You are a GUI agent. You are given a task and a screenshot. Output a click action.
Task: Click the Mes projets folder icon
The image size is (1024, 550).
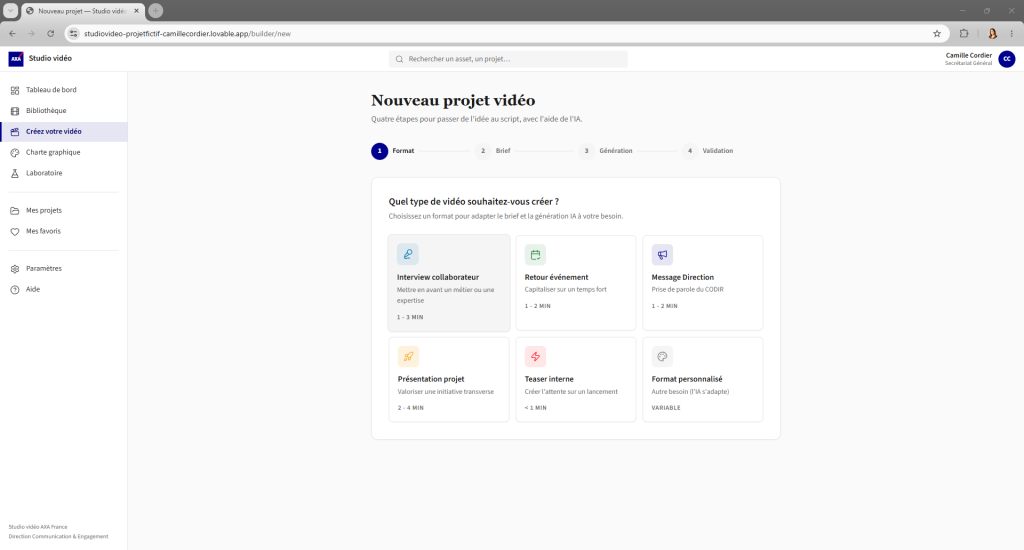pos(15,211)
